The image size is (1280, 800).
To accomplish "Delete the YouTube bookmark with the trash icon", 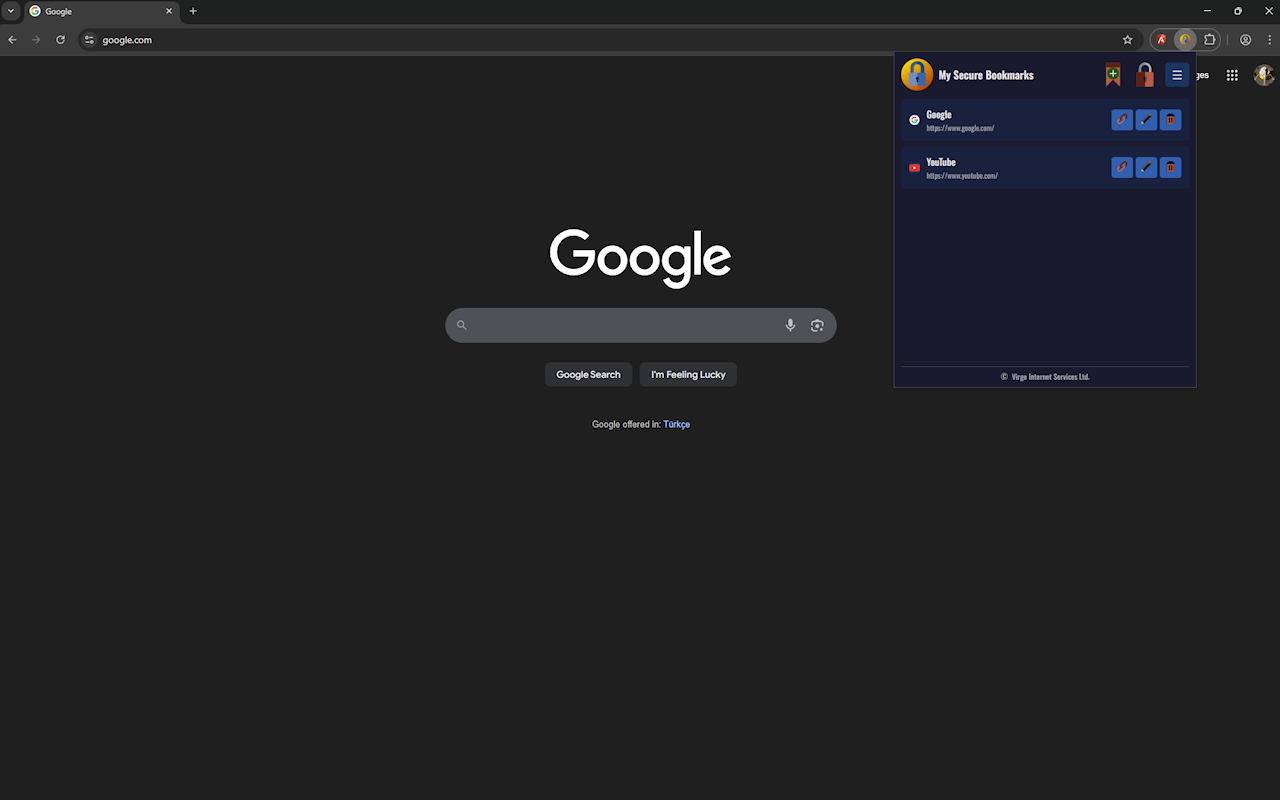I will (x=1170, y=168).
